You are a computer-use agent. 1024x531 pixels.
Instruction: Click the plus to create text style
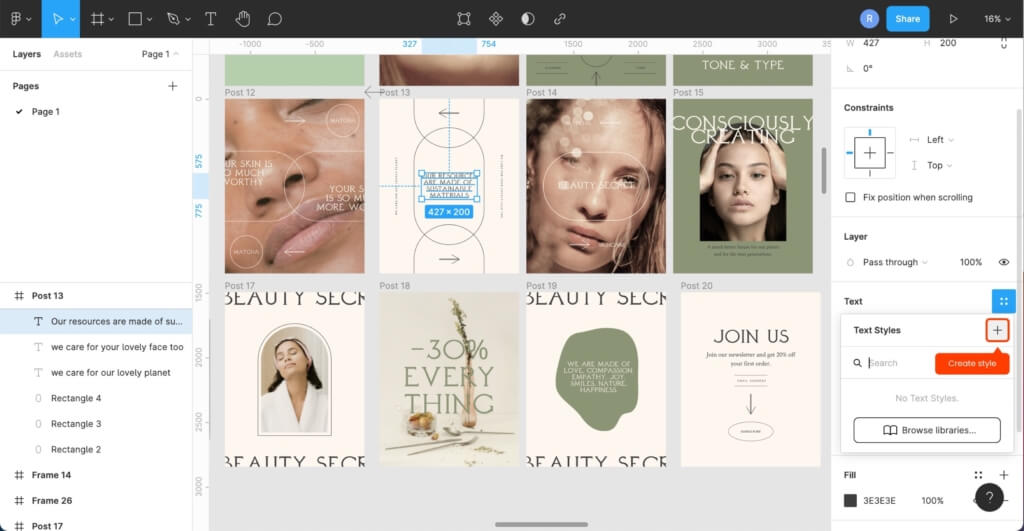coord(997,330)
